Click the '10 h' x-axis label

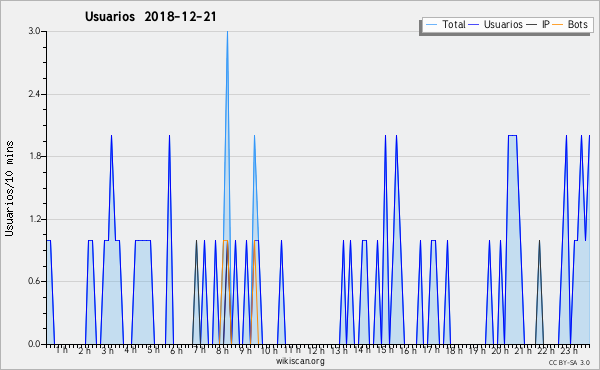(269, 350)
